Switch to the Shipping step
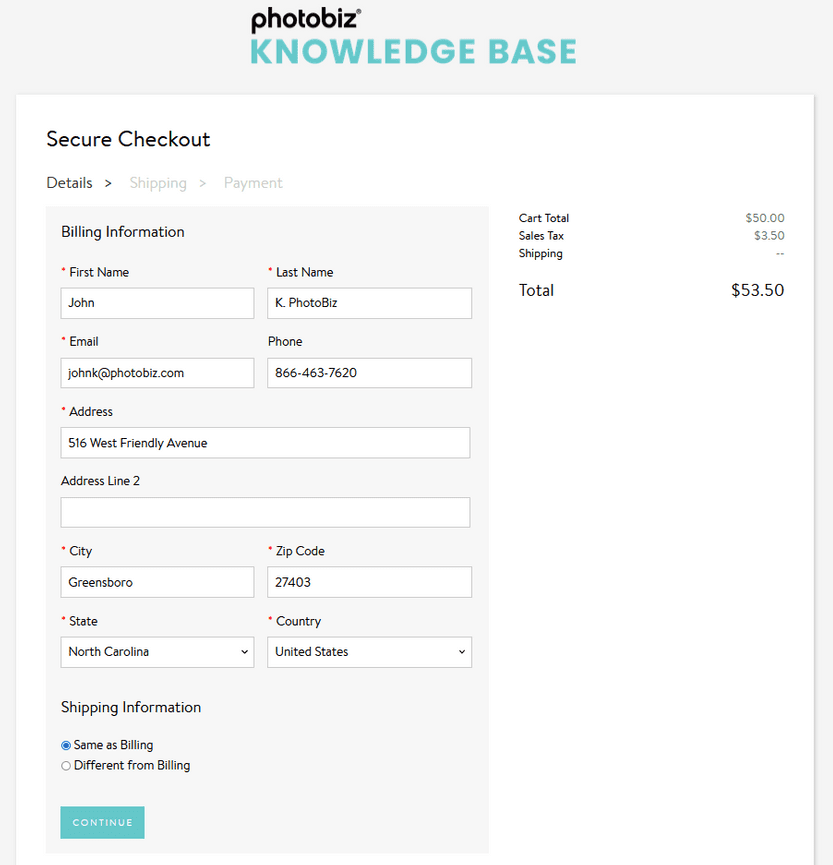This screenshot has height=865, width=833. tap(158, 183)
